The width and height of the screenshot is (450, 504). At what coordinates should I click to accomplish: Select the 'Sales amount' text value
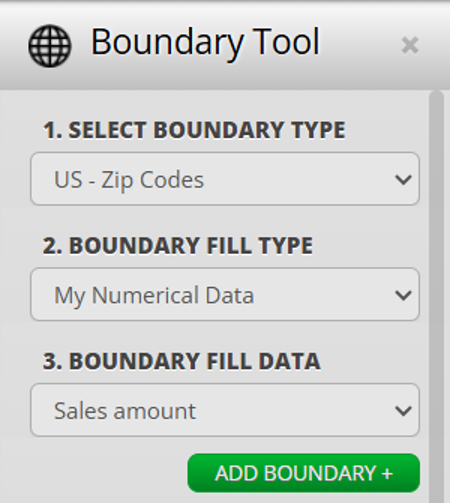pyautogui.click(x=125, y=411)
